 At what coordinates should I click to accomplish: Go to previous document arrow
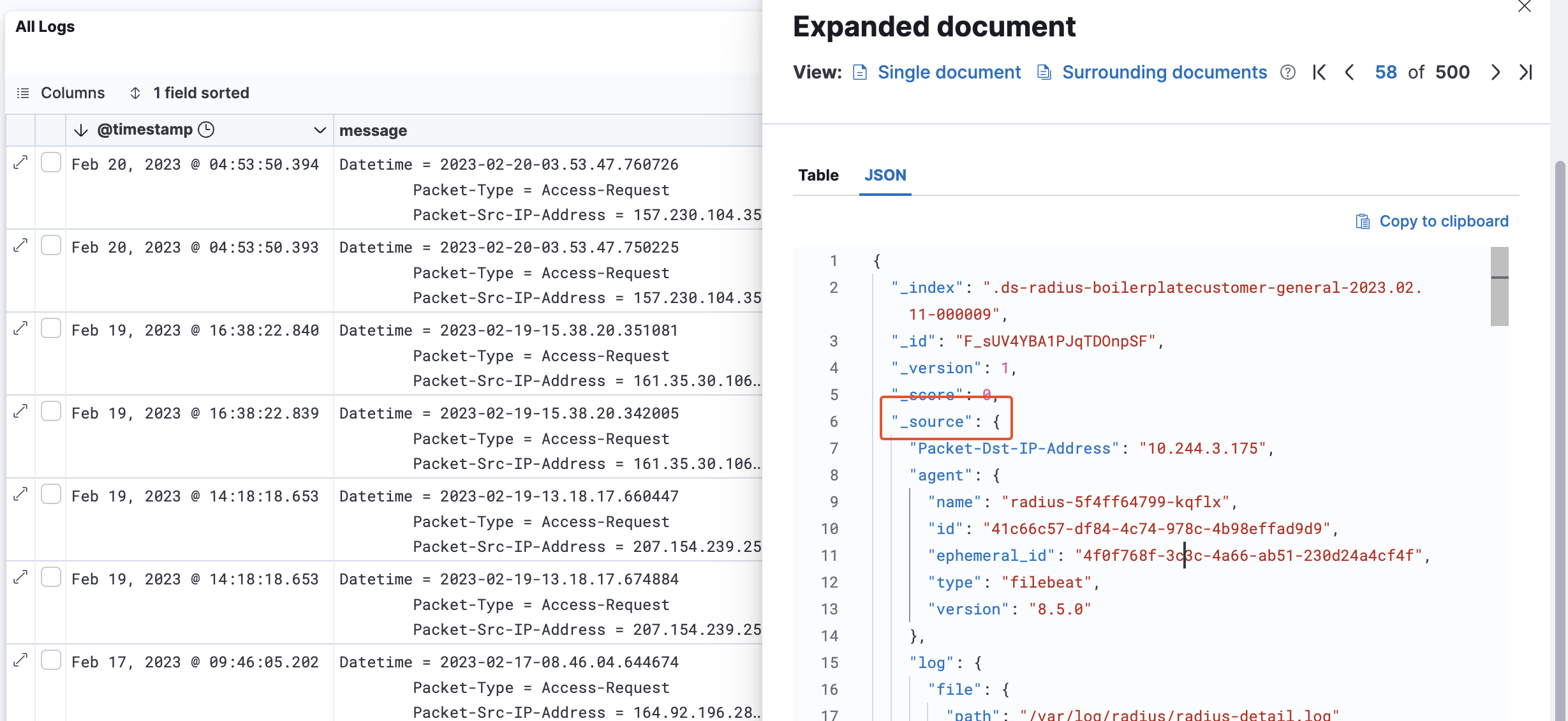pyautogui.click(x=1349, y=73)
